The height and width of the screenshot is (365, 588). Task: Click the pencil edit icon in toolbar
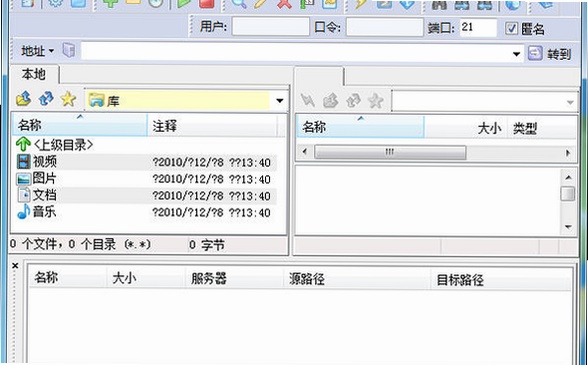coord(261,3)
